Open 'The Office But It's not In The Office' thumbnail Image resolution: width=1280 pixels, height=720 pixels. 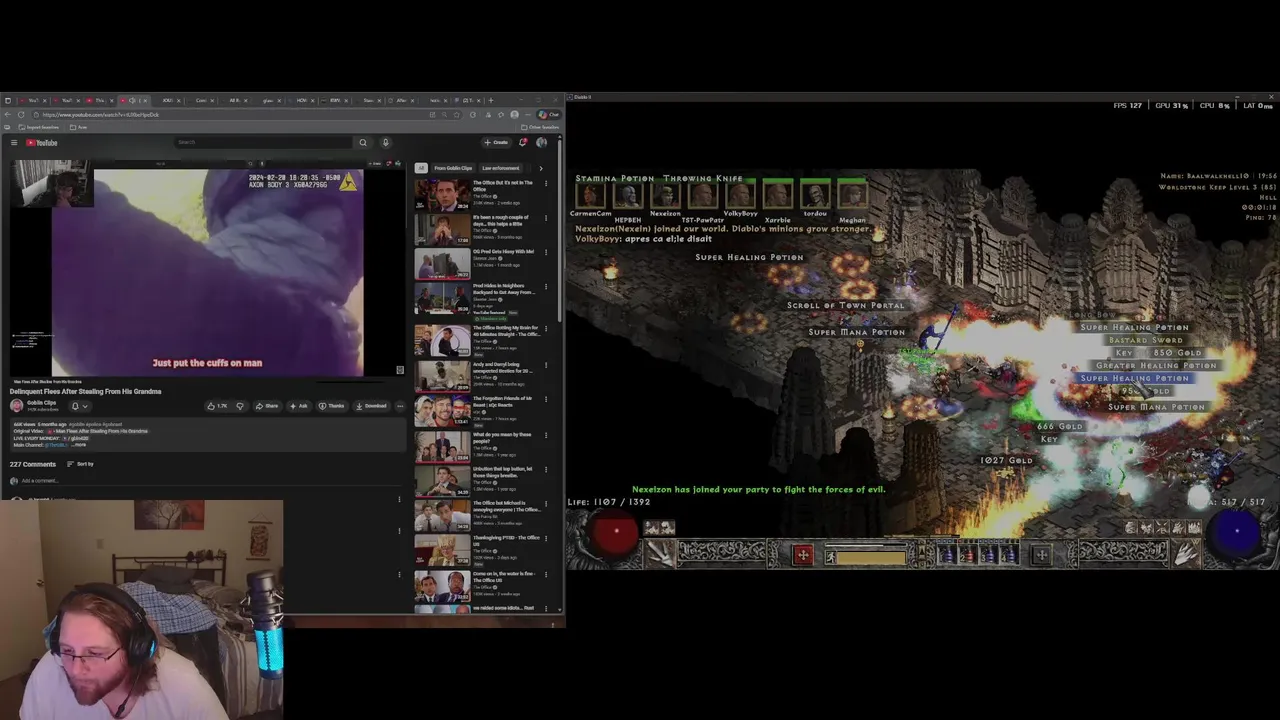442,196
